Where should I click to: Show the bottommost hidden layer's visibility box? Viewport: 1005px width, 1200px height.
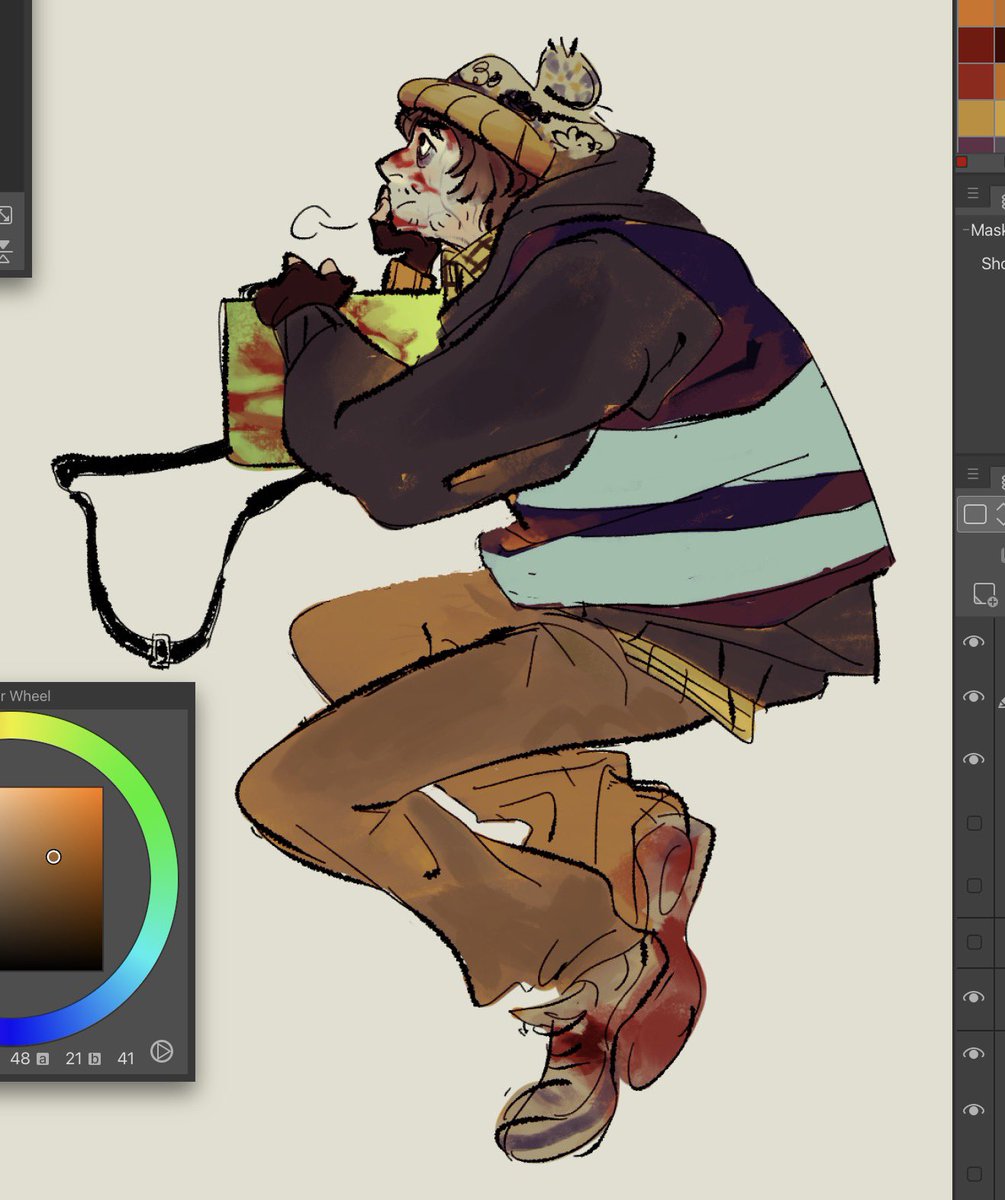click(974, 1174)
